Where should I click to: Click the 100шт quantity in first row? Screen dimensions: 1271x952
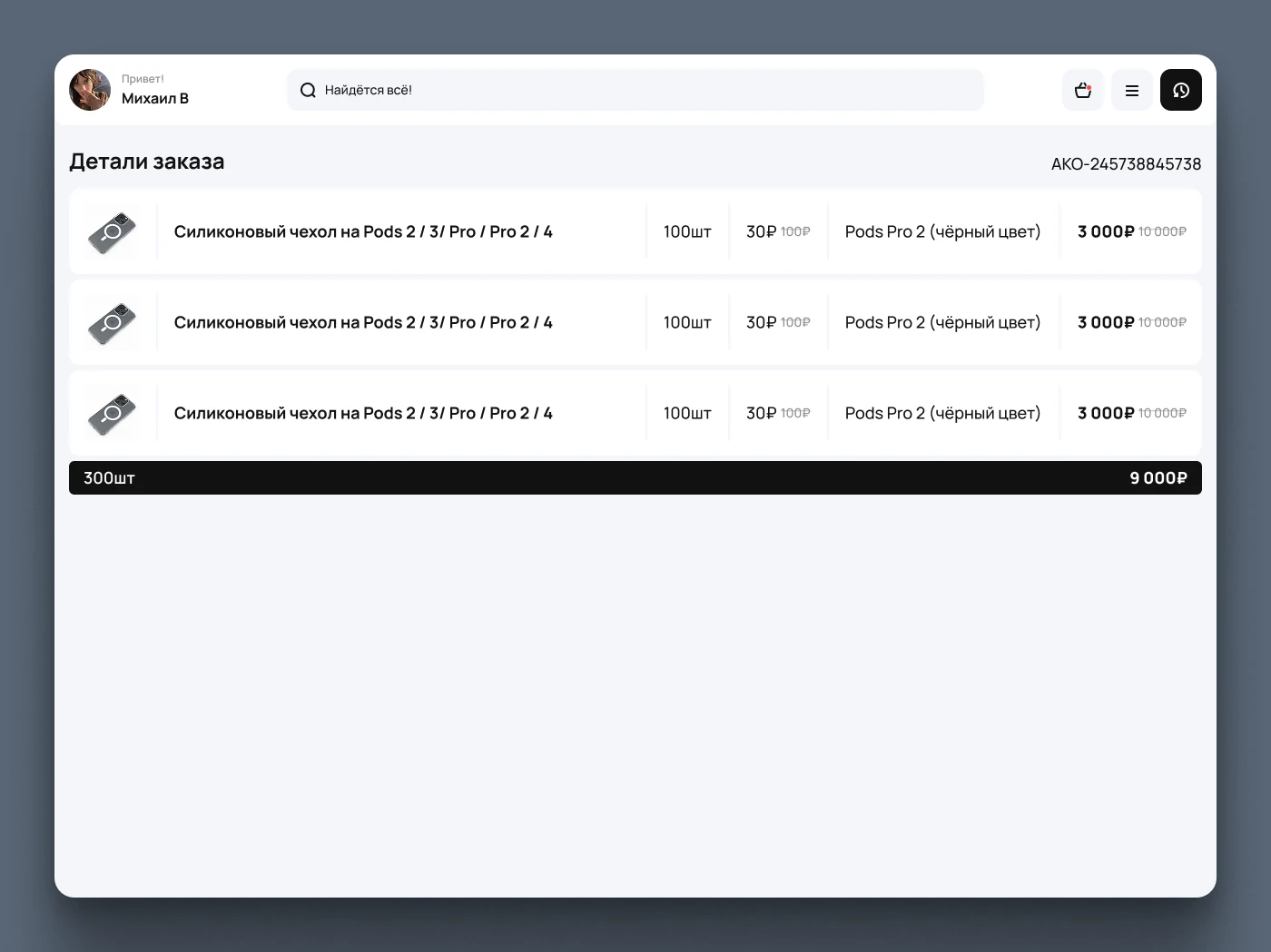(687, 232)
